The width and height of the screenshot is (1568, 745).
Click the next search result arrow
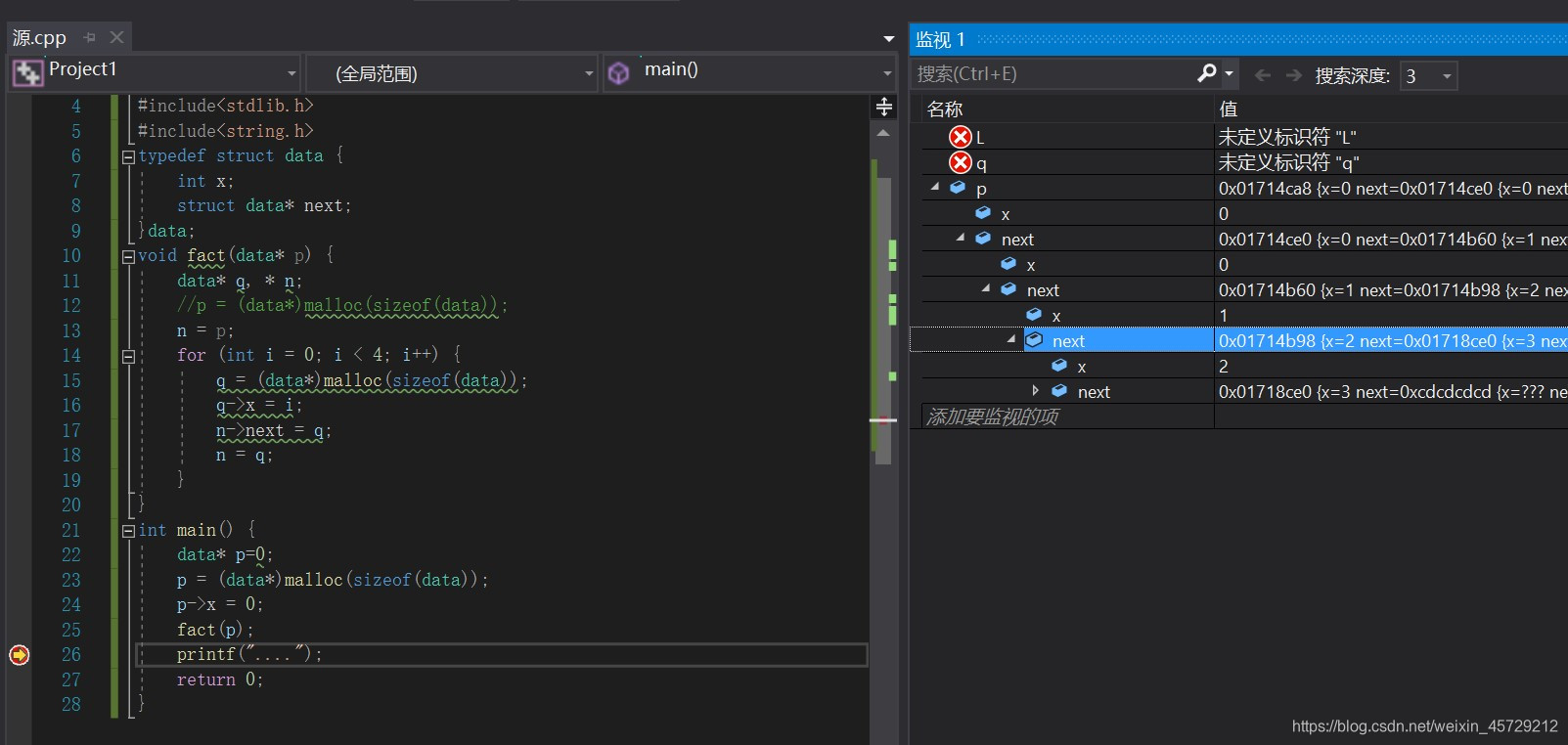point(1294,75)
